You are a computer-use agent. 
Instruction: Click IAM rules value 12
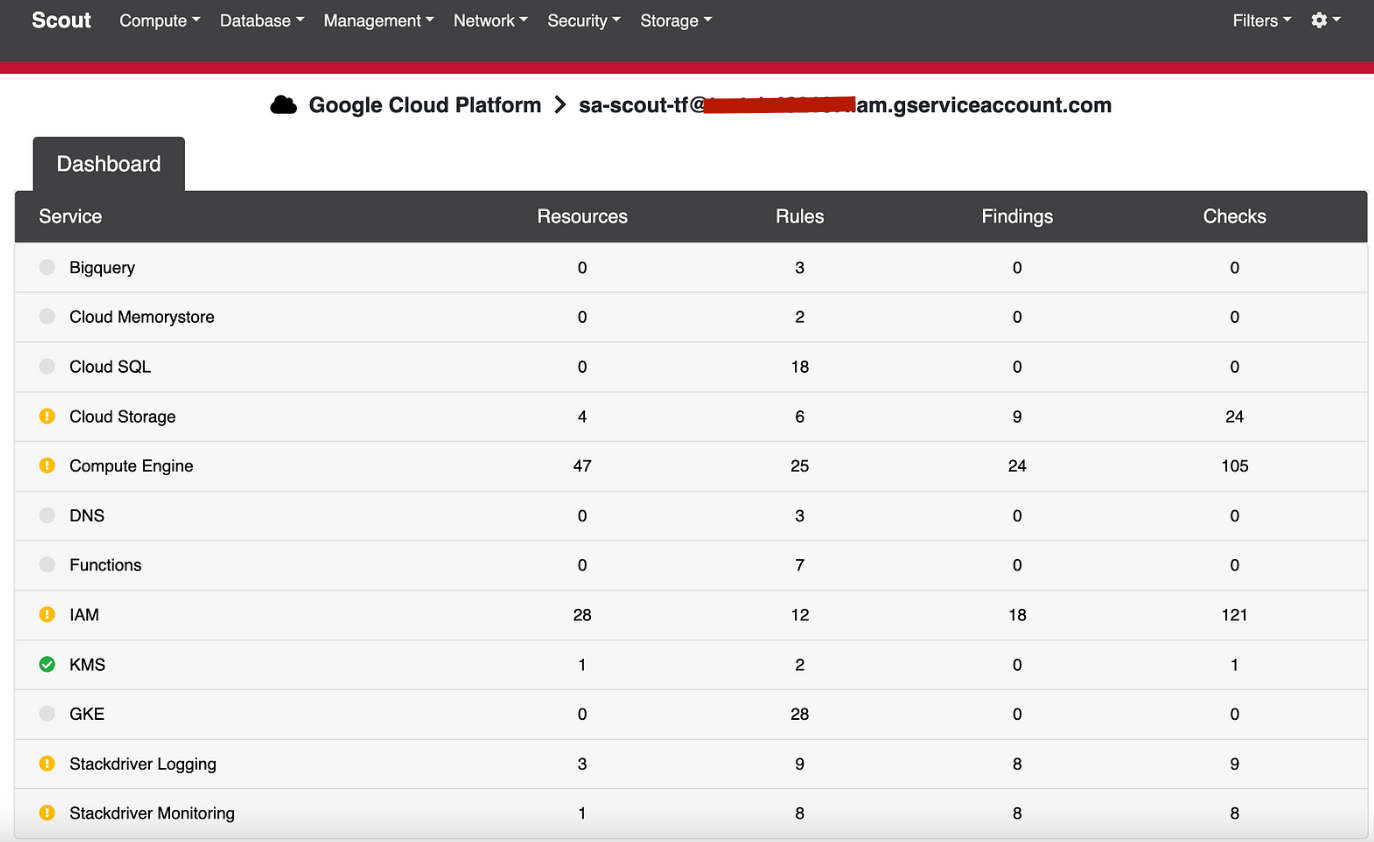click(800, 615)
